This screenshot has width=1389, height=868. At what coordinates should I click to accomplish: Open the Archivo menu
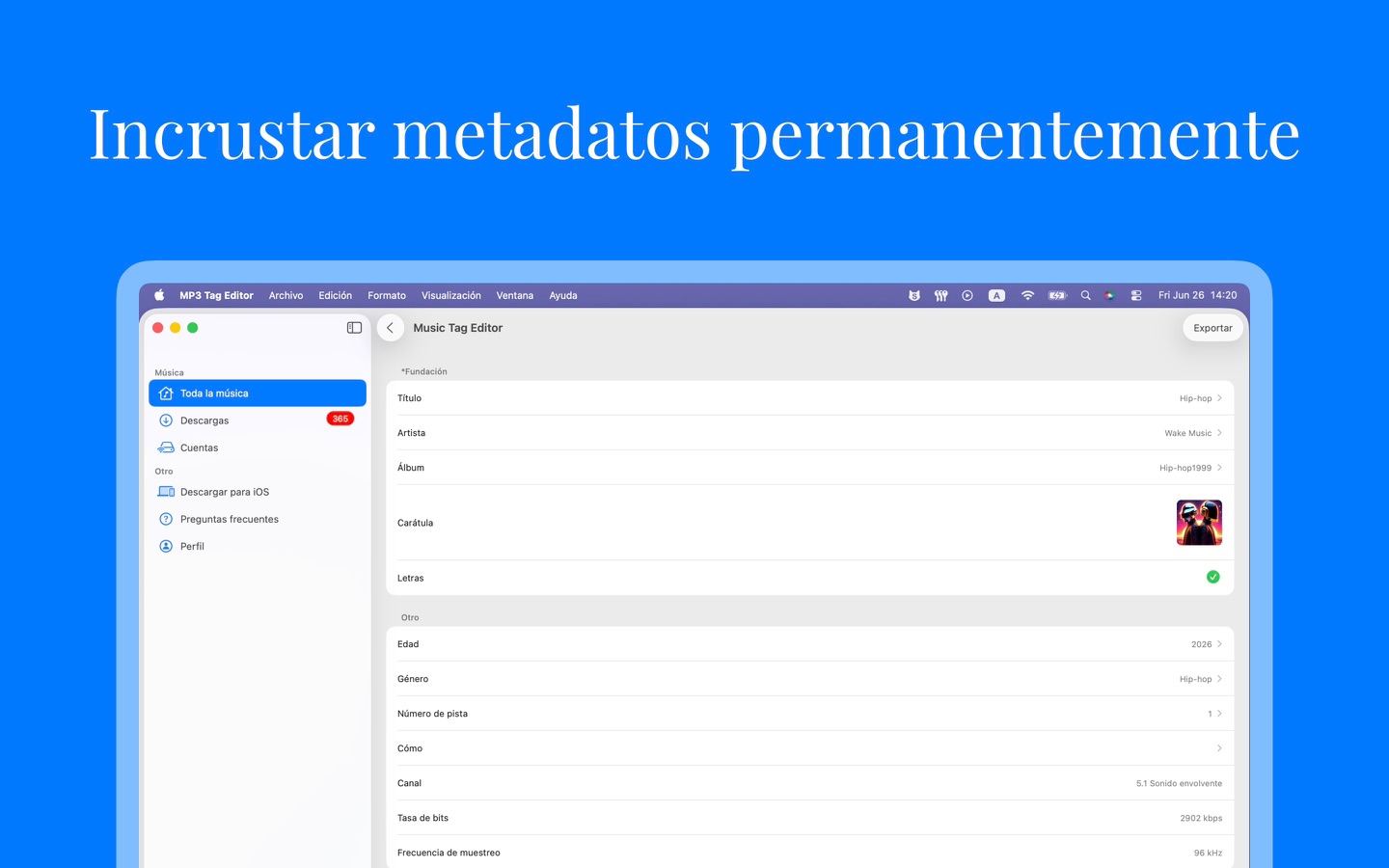[286, 295]
